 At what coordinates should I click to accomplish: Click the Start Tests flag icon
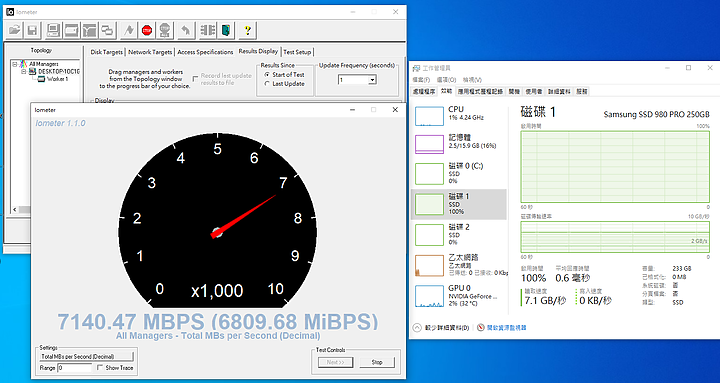[129, 30]
